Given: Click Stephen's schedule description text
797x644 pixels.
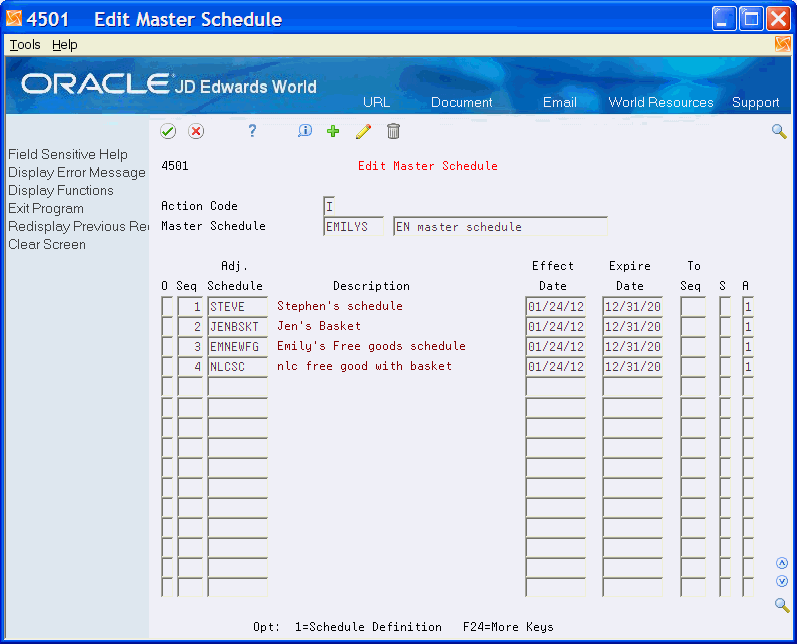Looking at the screenshot, I should tap(340, 306).
